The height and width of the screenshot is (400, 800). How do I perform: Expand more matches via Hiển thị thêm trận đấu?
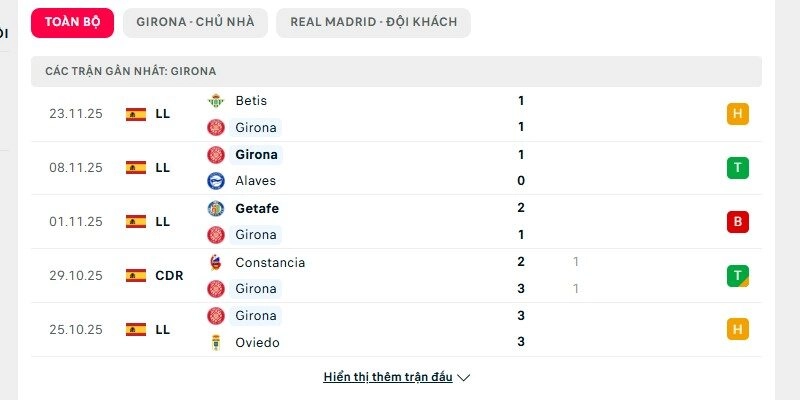[x=388, y=377]
